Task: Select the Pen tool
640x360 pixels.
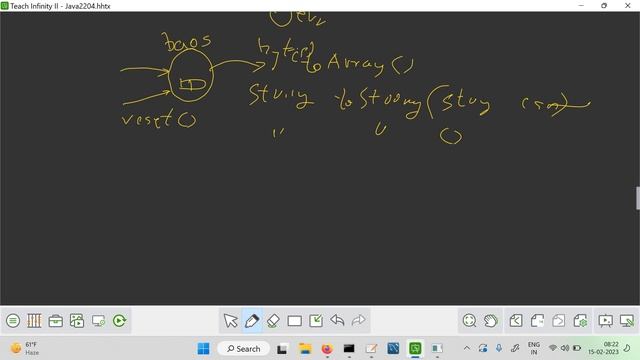Action: (x=252, y=321)
